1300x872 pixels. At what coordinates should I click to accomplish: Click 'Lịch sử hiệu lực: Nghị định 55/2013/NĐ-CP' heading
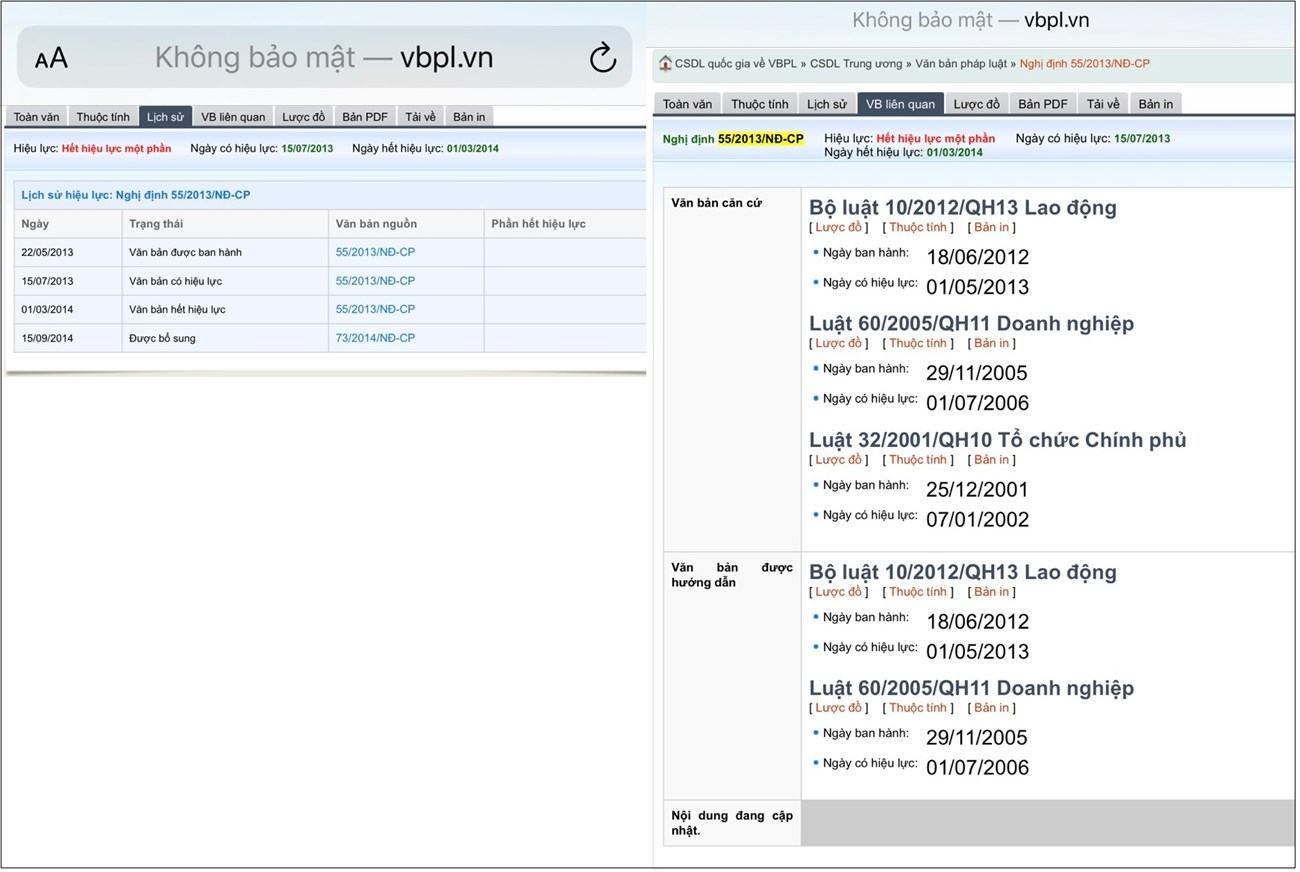136,195
